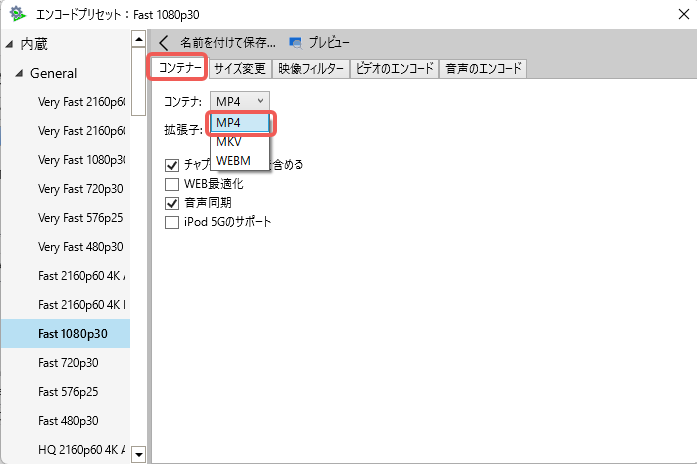Toggle the WEB最適化 checkbox
This screenshot has width=697, height=464.
click(x=172, y=184)
